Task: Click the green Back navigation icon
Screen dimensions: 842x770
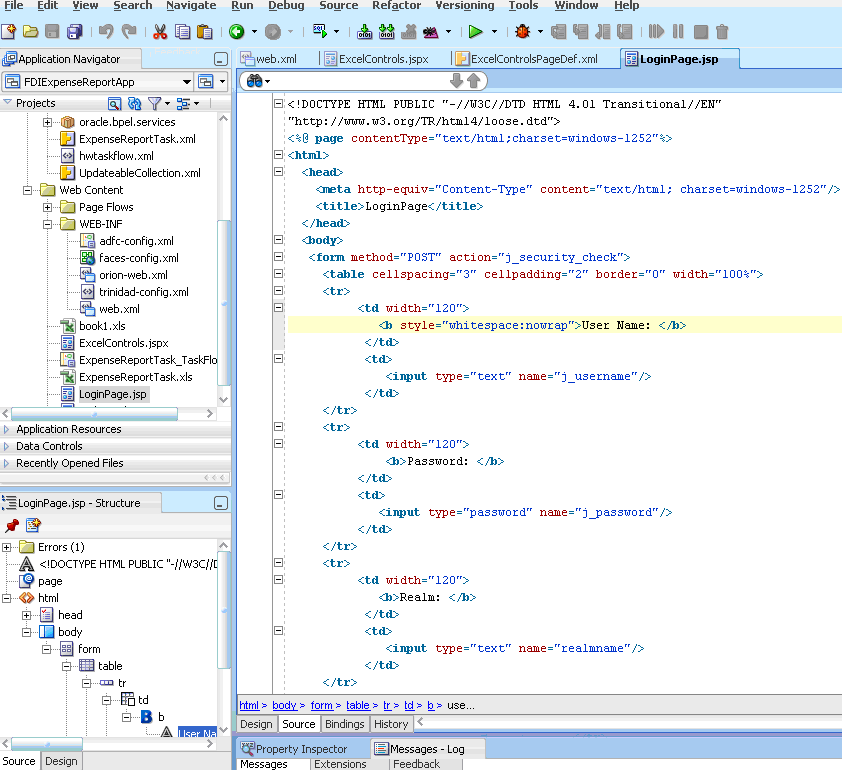Action: tap(236, 32)
